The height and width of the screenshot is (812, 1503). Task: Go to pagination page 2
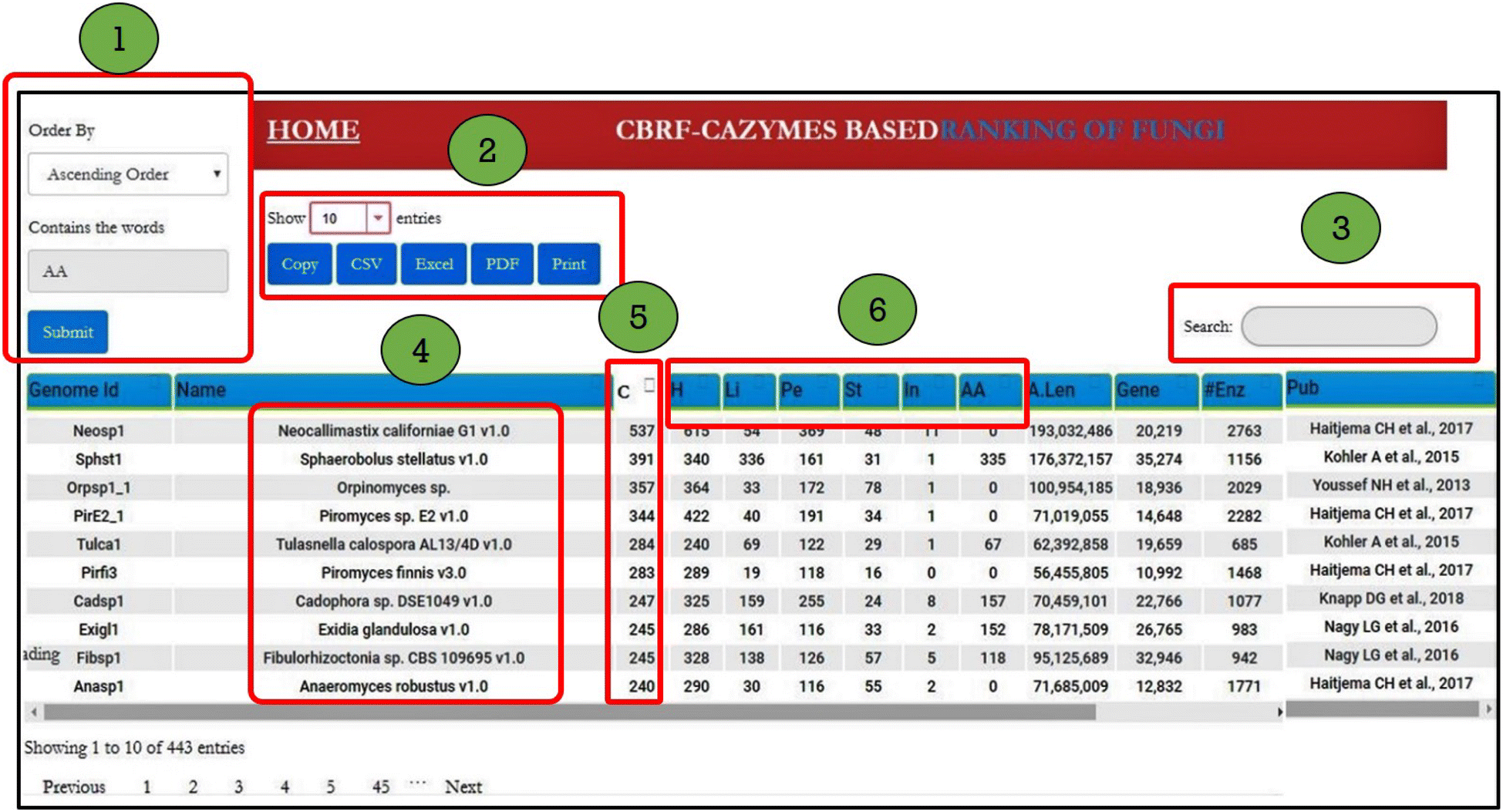point(193,787)
